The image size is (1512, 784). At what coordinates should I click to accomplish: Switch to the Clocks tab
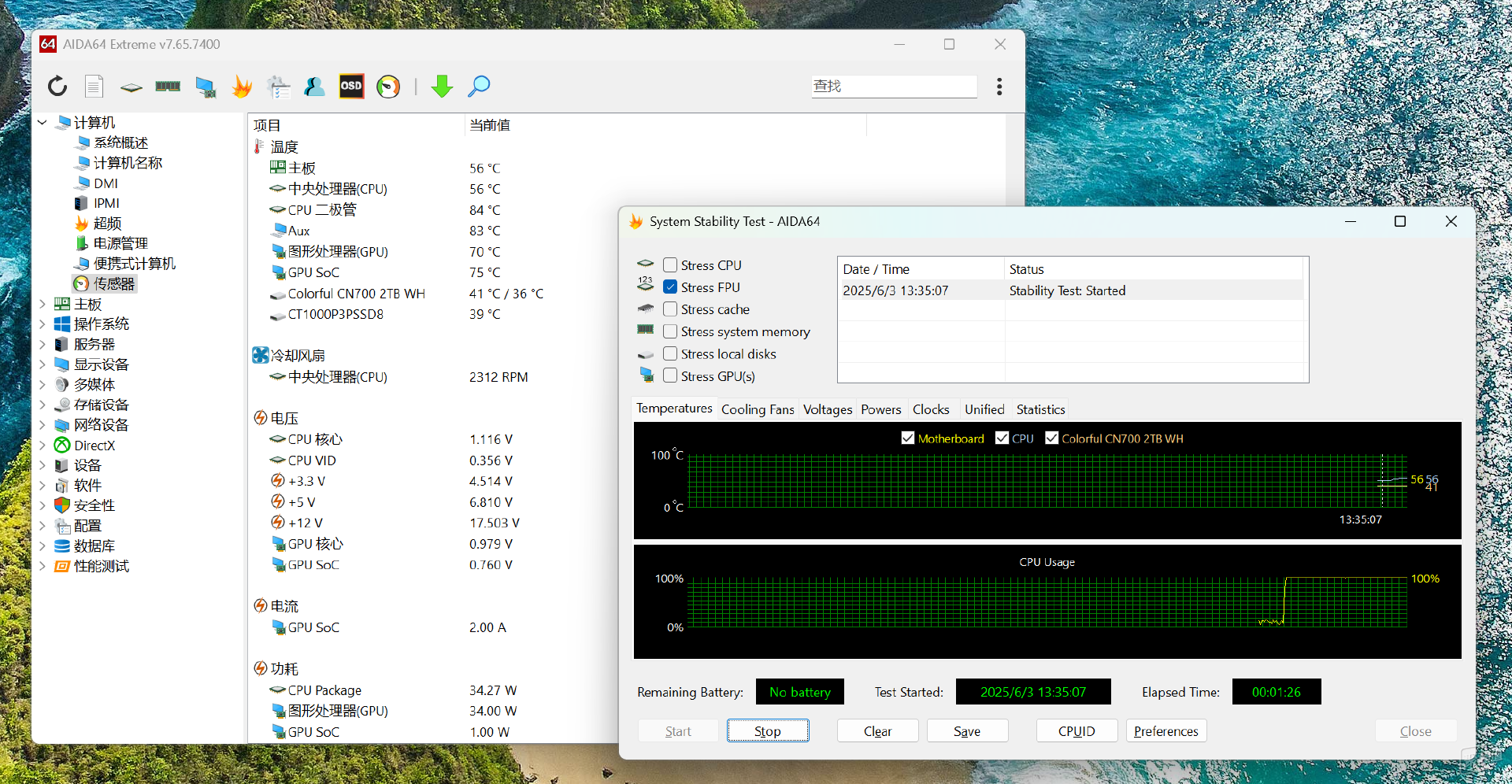pyautogui.click(x=931, y=409)
